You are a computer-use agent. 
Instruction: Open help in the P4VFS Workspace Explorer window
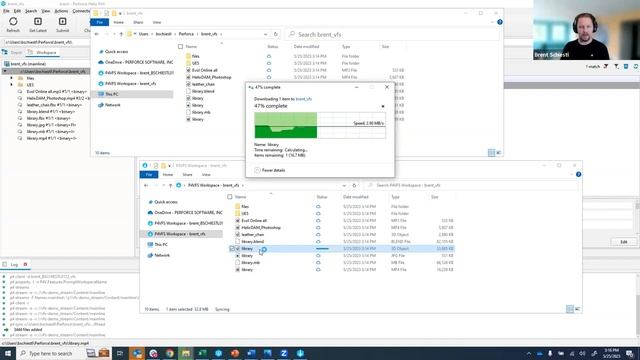(578, 174)
